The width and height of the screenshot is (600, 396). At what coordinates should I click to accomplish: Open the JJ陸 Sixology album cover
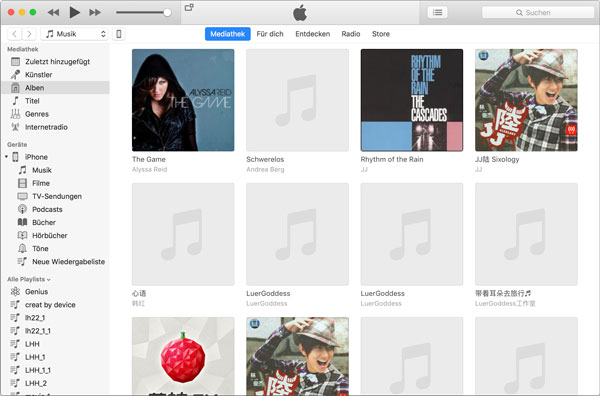tap(526, 100)
